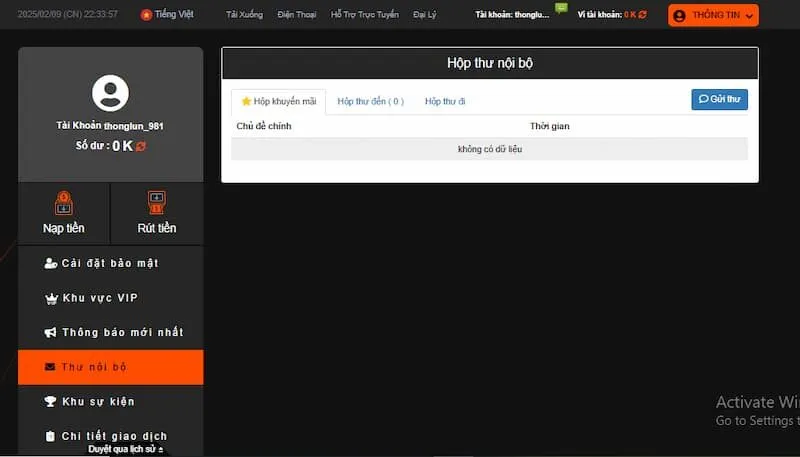Click the profile avatar icon
Screen dimensions: 800x457
[x=110, y=93]
